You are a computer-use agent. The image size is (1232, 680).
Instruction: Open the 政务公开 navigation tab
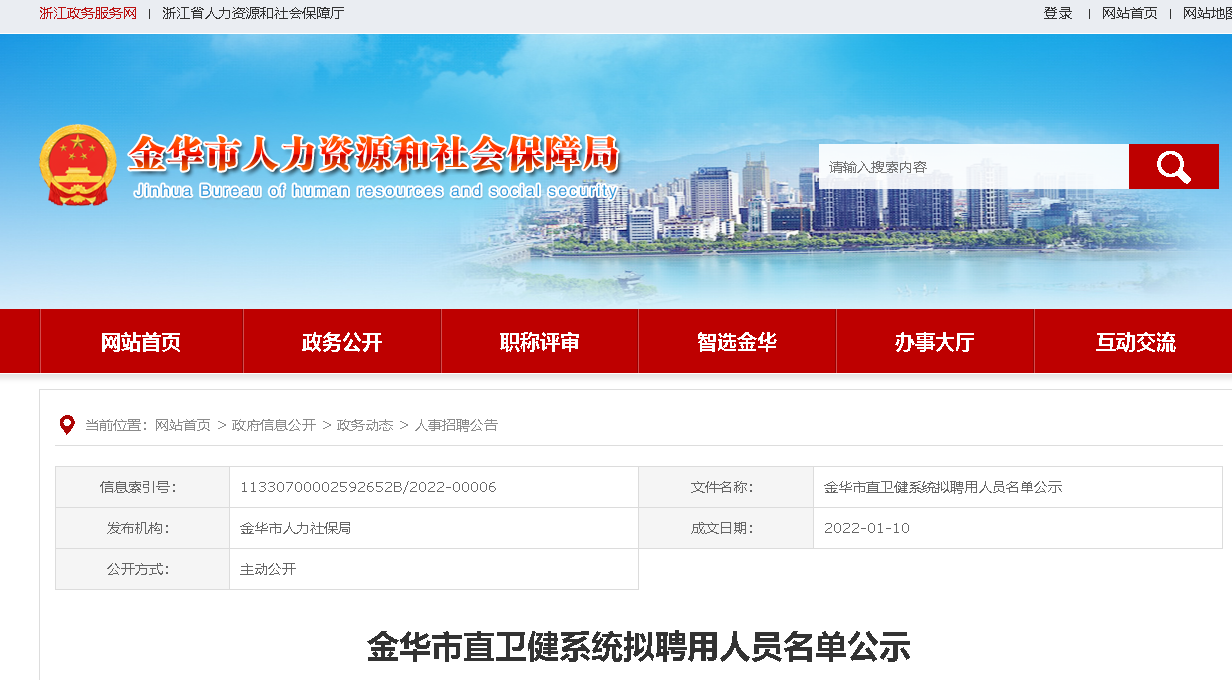point(342,342)
